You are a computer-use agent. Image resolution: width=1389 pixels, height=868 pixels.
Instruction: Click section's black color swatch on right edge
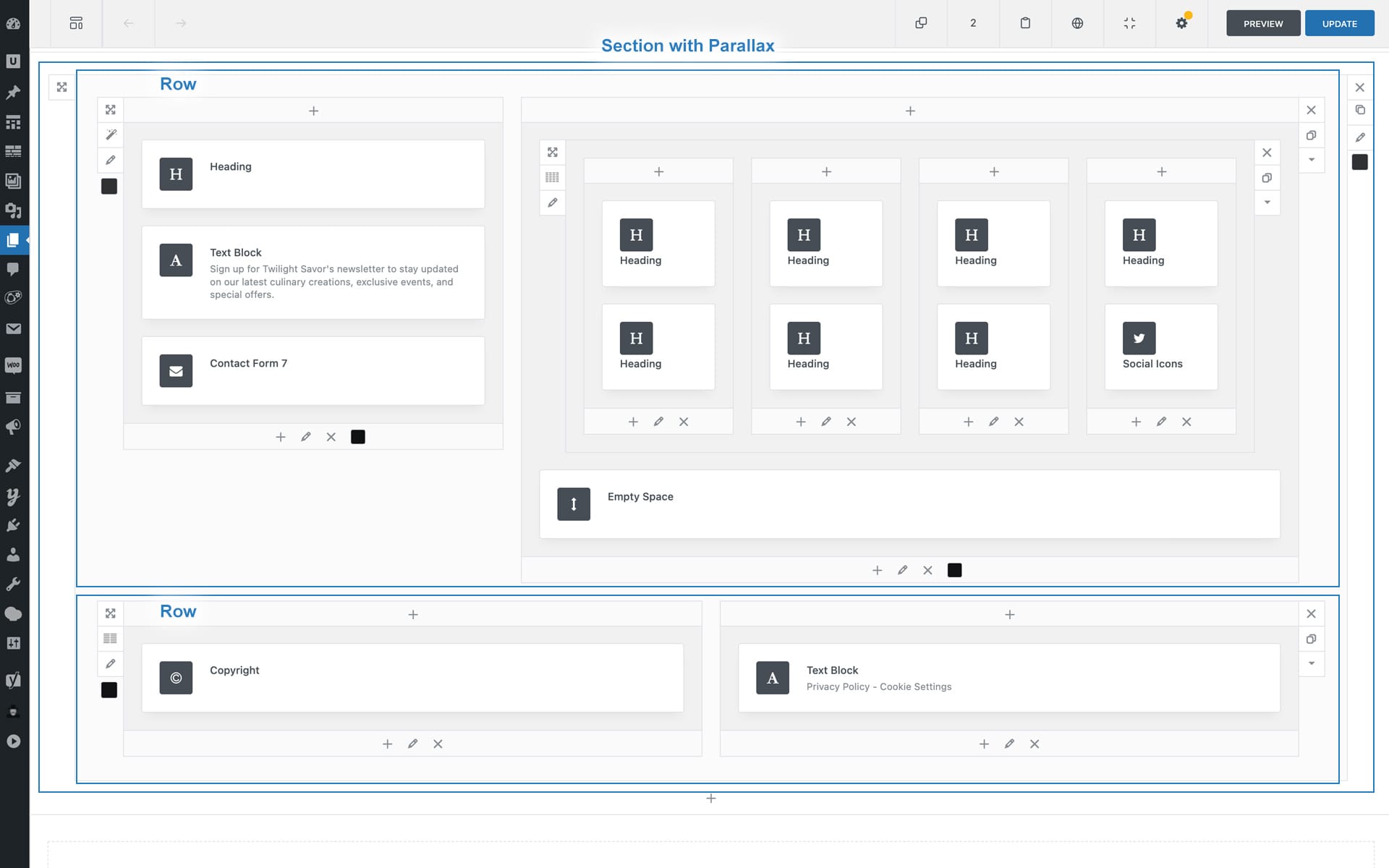(x=1359, y=162)
